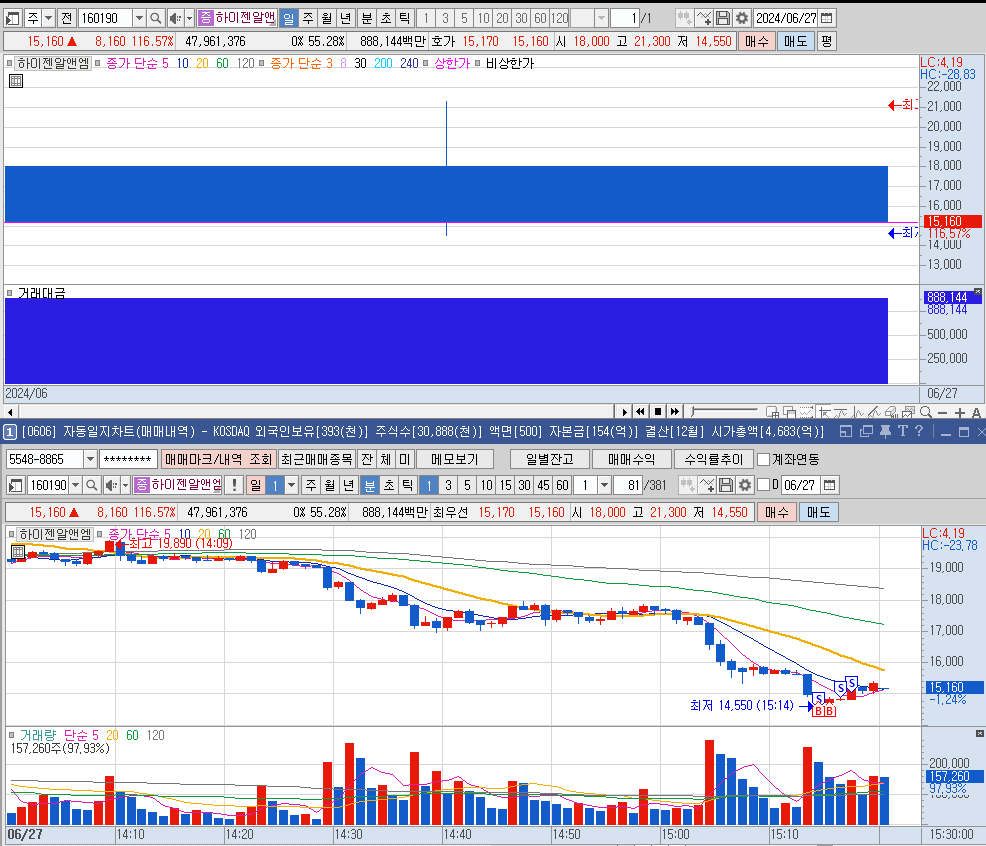Toggle lower chart panel layout icon
The height and width of the screenshot is (846, 986).
(16, 485)
